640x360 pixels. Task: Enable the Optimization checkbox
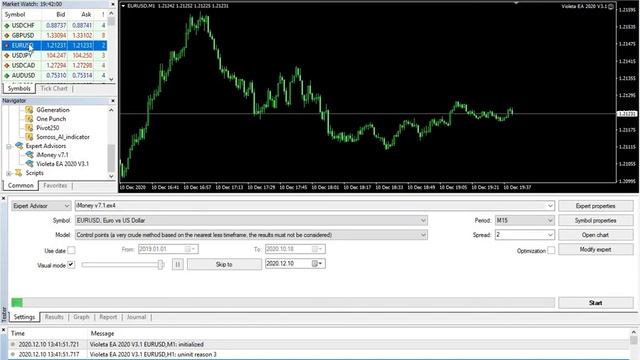551,250
